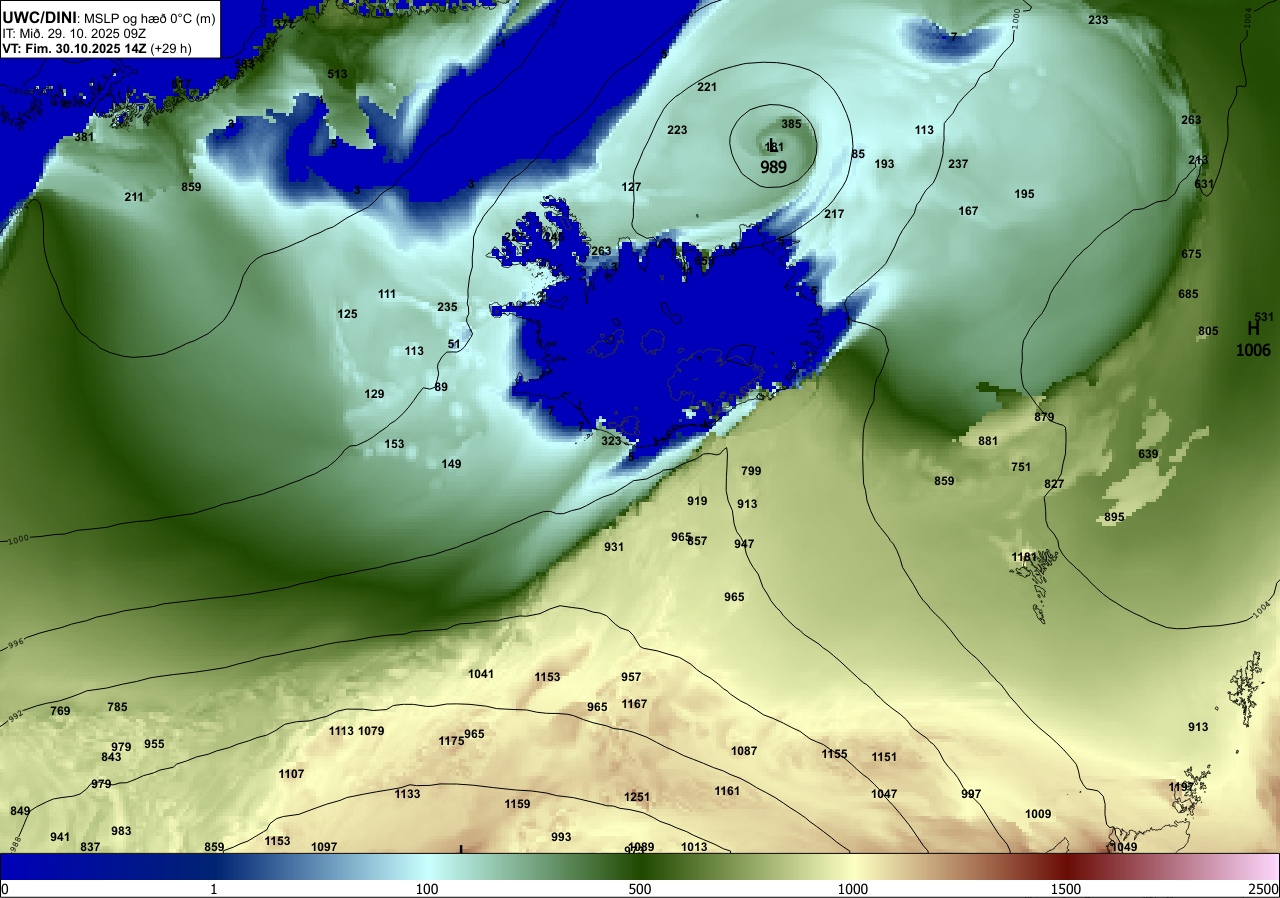Screen dimensions: 1280x898
Task: Select the valid time 'VT: Fim. 30.10.2025 14Z'
Action: 75,48
